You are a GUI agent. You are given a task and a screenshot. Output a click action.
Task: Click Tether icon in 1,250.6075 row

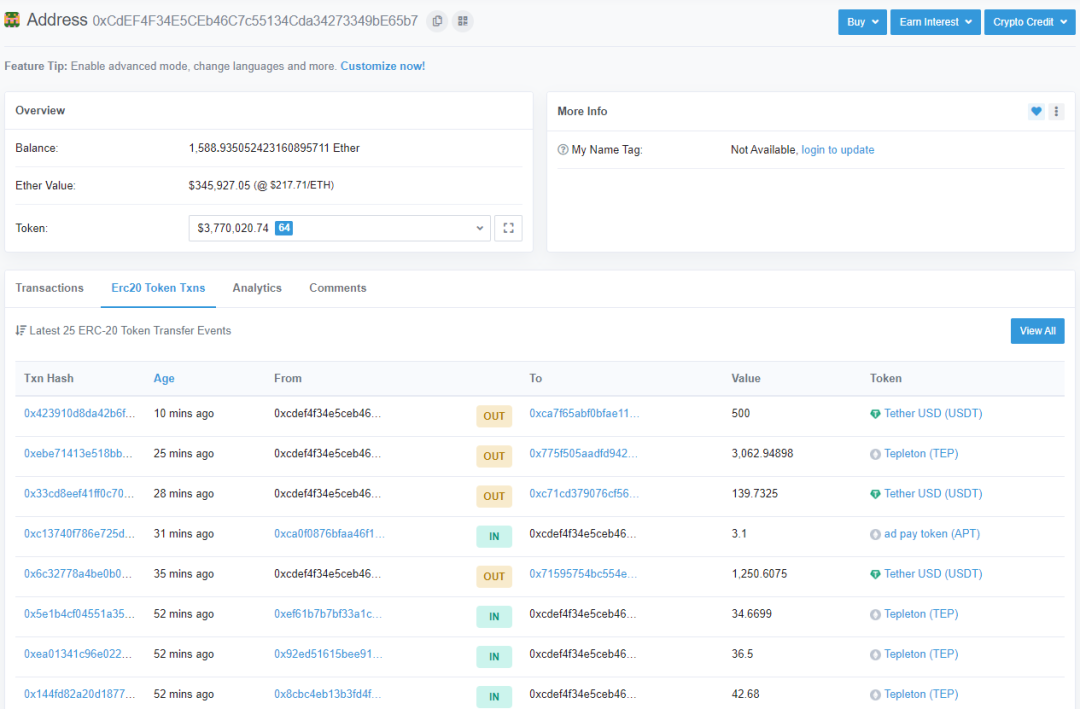coord(875,574)
